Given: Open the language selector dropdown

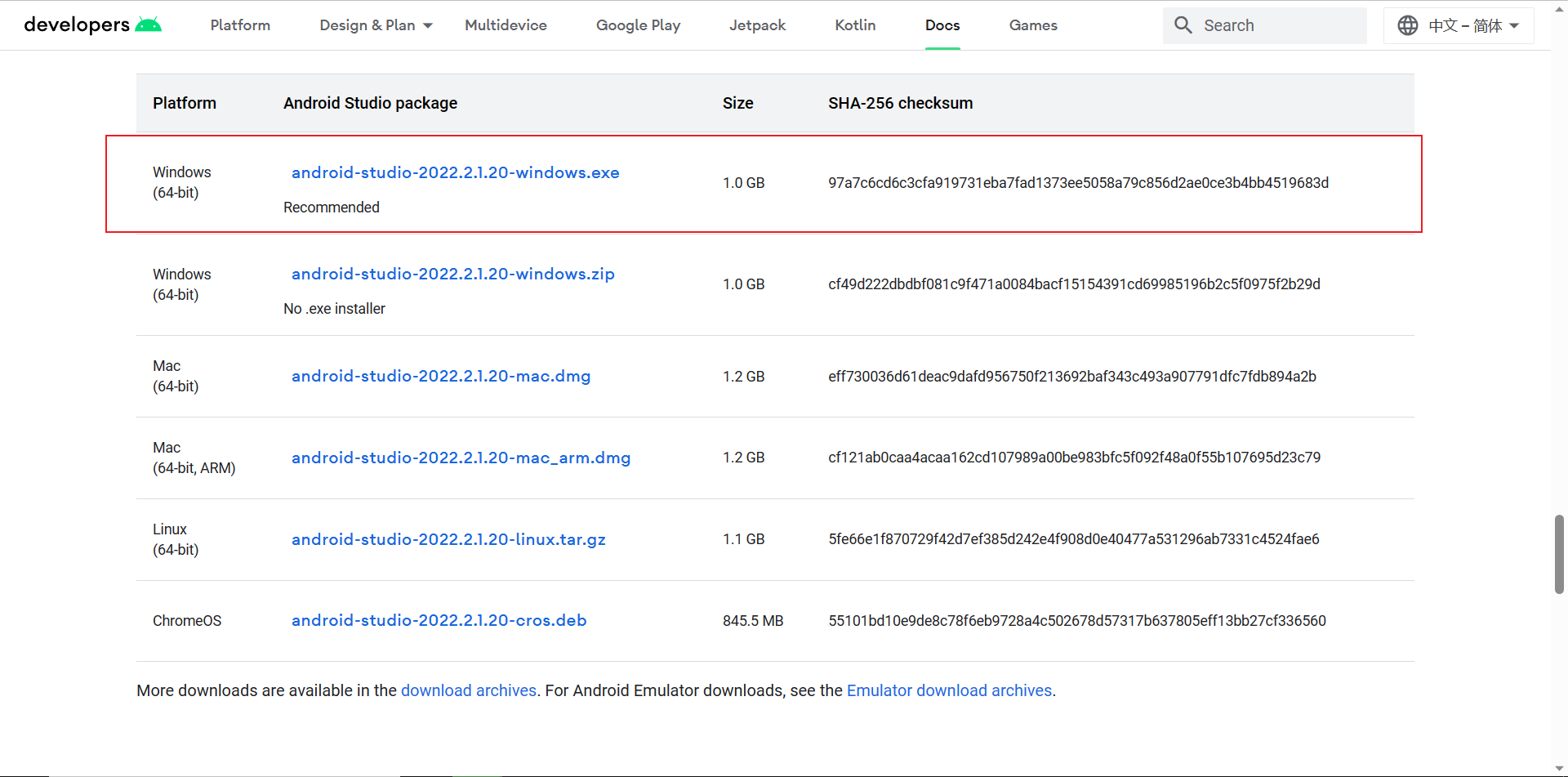Looking at the screenshot, I should pos(1512,25).
